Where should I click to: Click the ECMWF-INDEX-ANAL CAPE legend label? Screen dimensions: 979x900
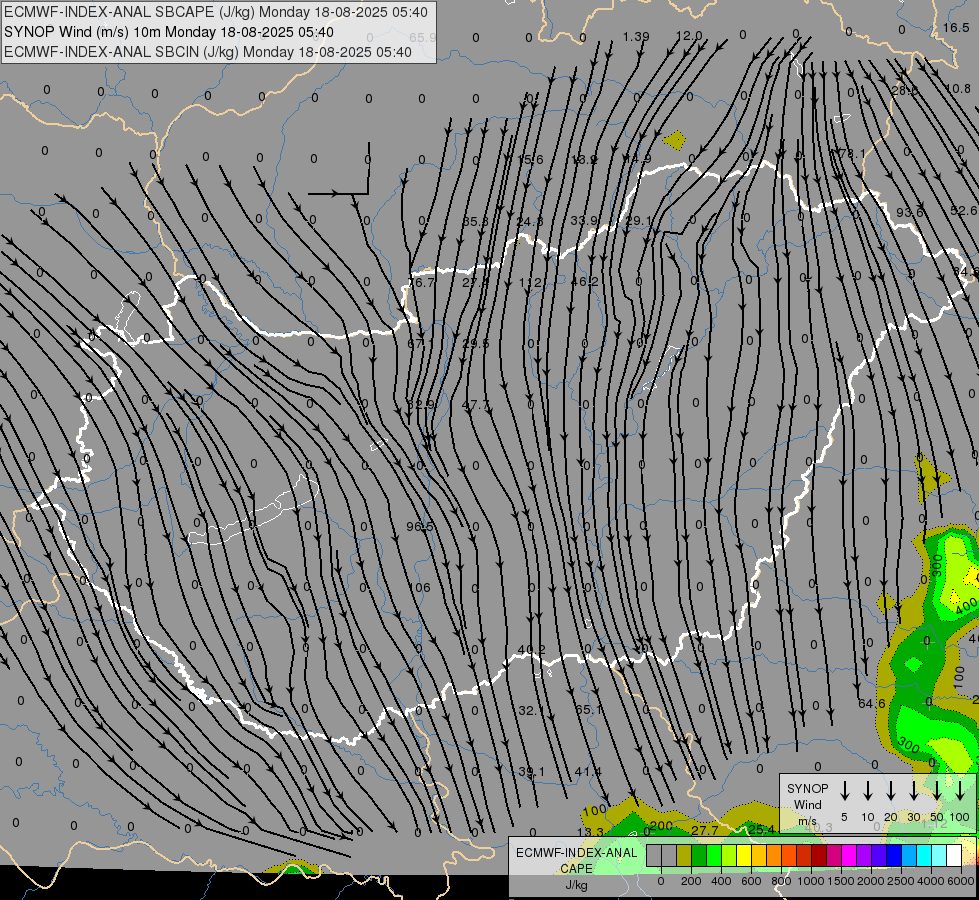(576, 861)
